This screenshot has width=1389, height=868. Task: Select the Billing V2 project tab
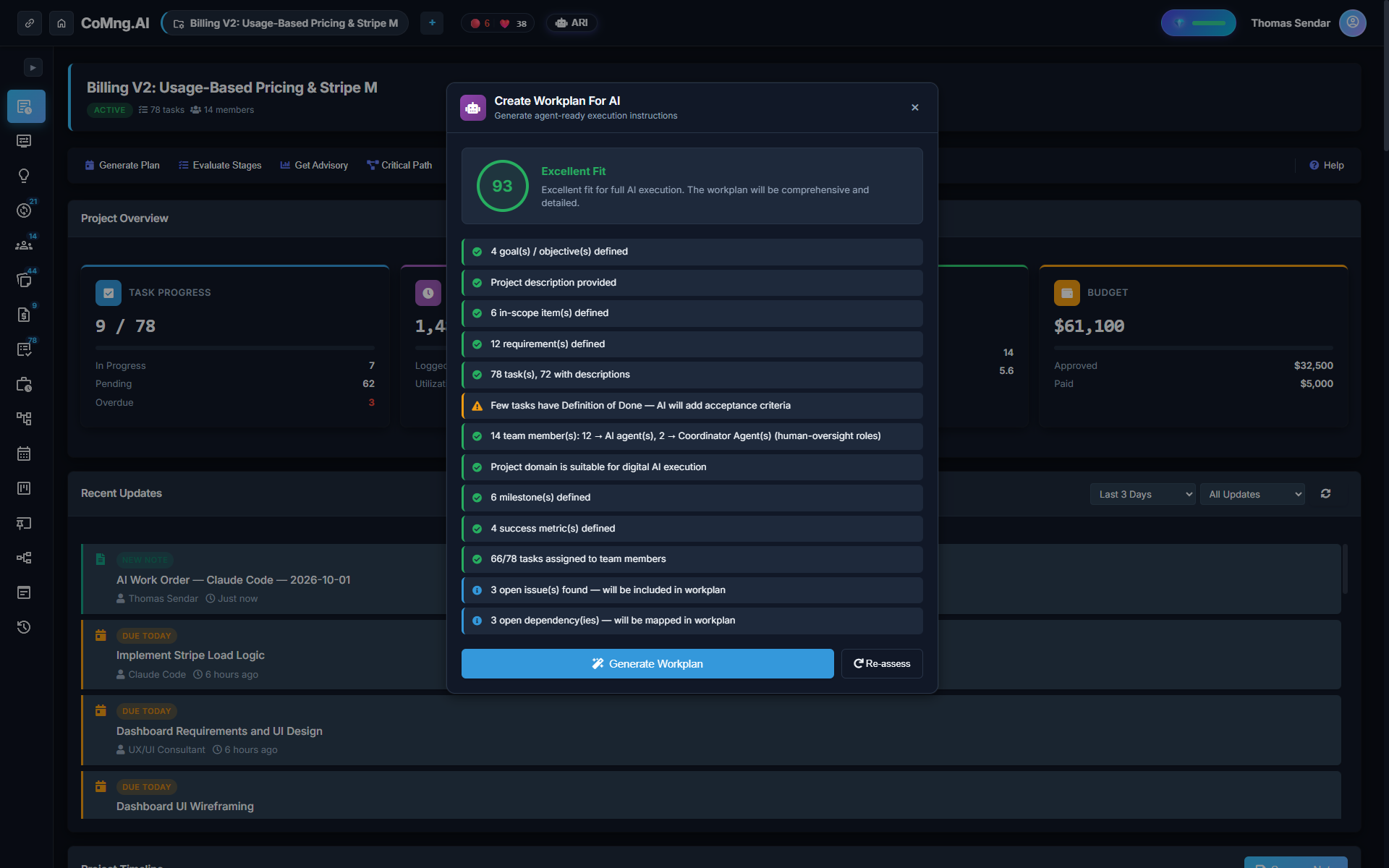coord(285,23)
